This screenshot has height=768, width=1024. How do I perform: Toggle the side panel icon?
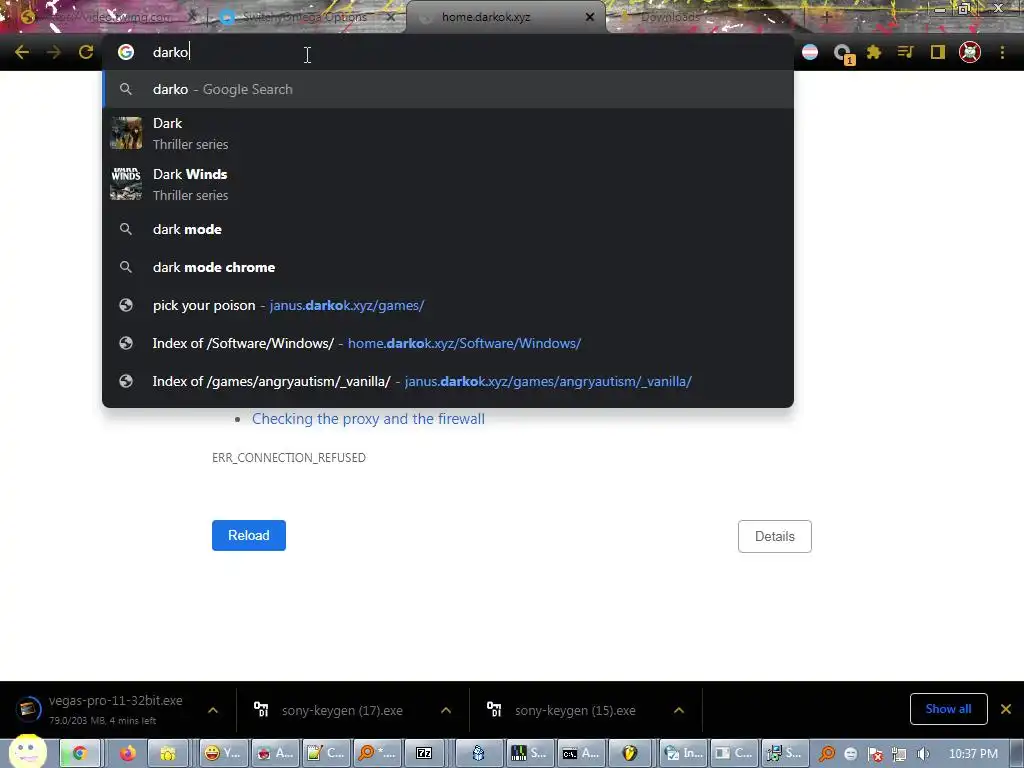click(x=938, y=52)
